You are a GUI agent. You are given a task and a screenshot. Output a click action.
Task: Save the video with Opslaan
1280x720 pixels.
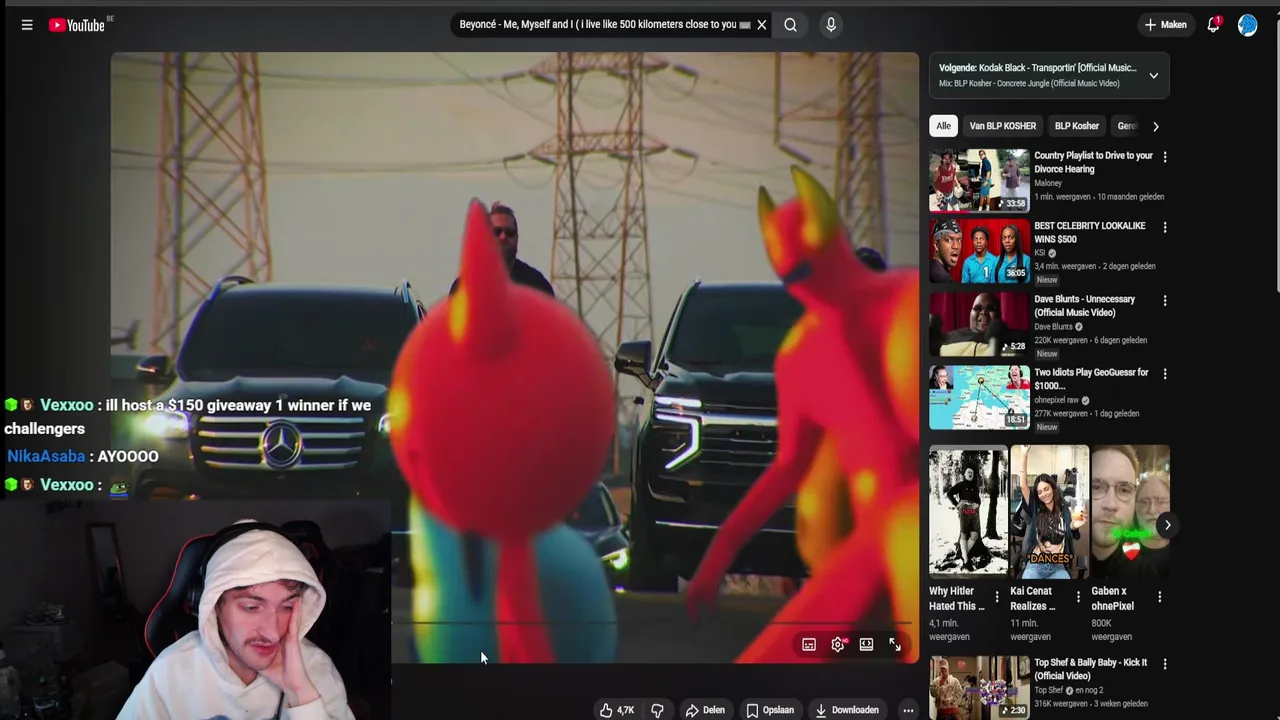pyautogui.click(x=769, y=710)
